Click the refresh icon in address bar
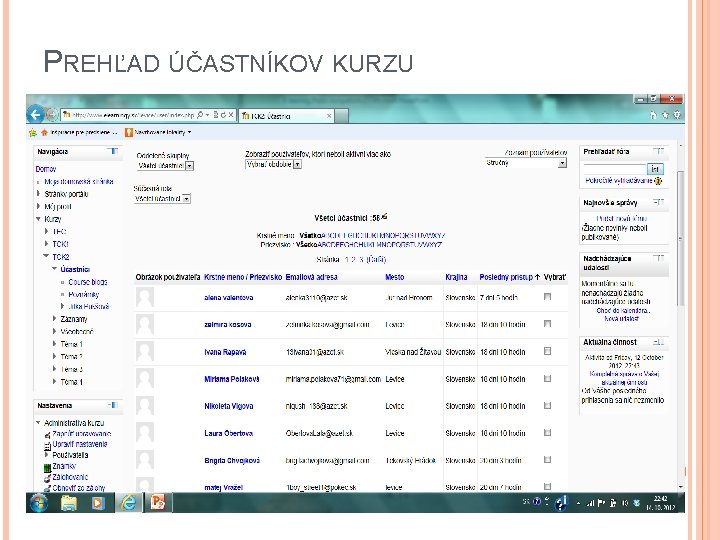This screenshot has height=540, width=720. coord(224,115)
